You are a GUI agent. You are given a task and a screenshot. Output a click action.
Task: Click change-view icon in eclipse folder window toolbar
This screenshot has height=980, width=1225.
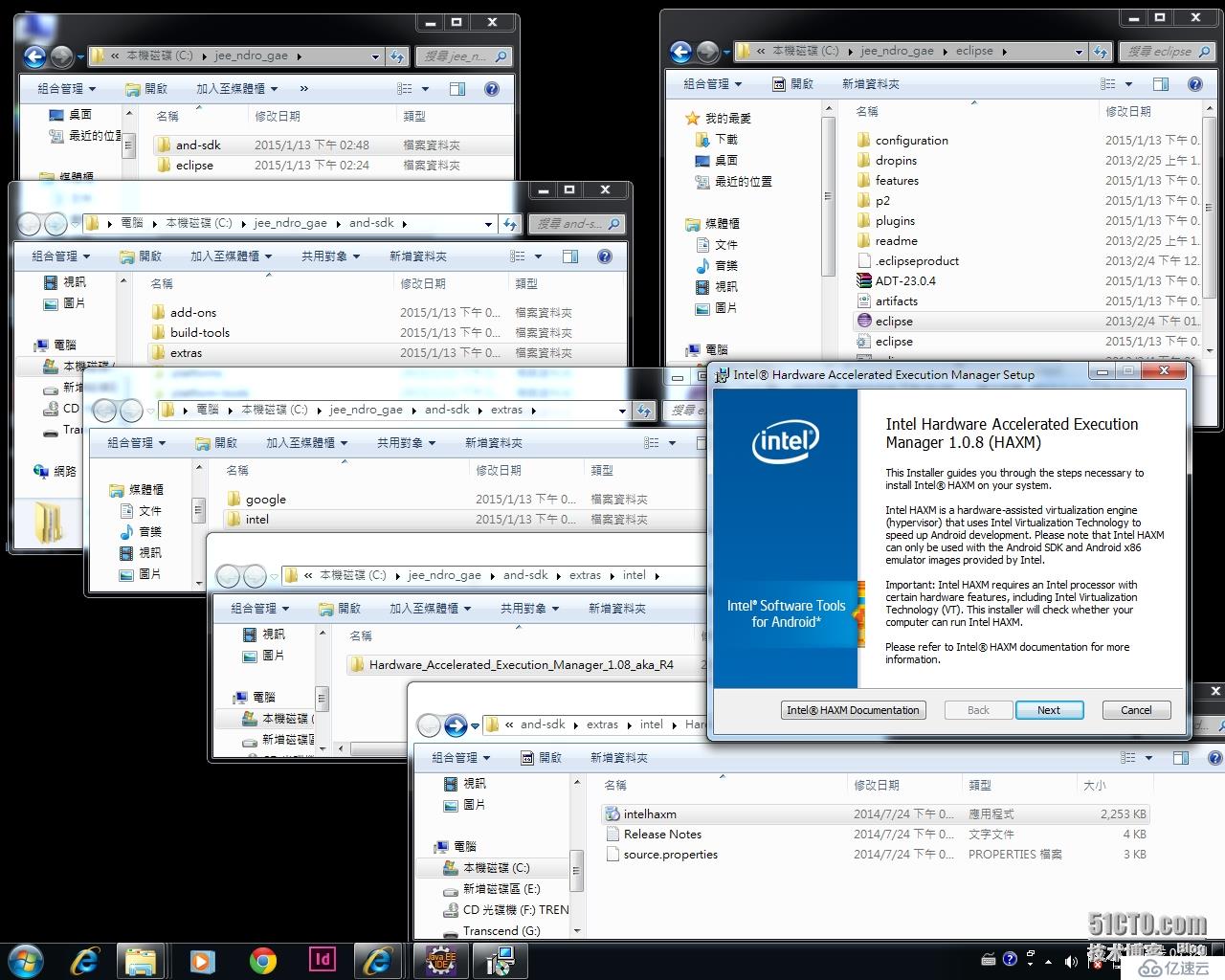pyautogui.click(x=1108, y=84)
